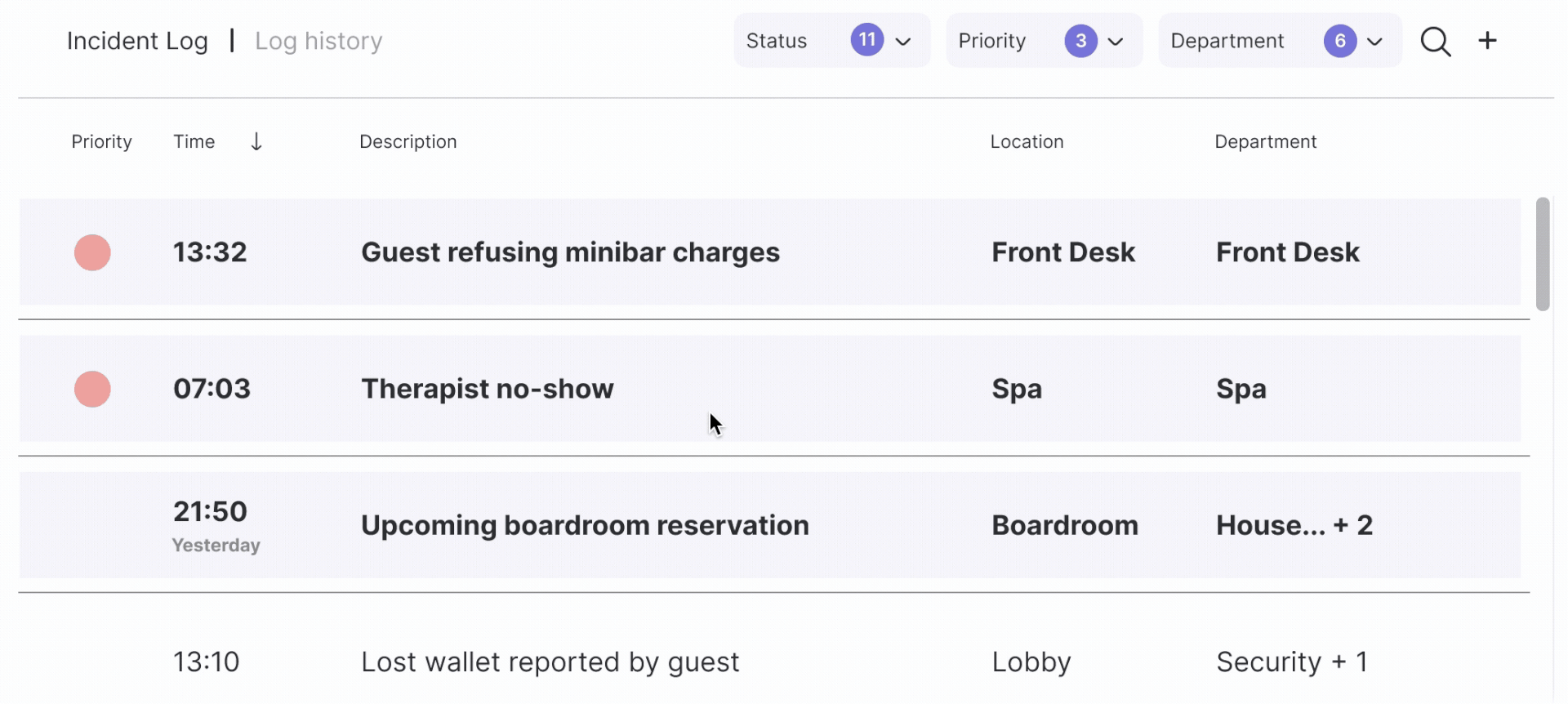Expand the Priority filter chevron
The width and height of the screenshot is (1568, 704).
[x=1116, y=42]
